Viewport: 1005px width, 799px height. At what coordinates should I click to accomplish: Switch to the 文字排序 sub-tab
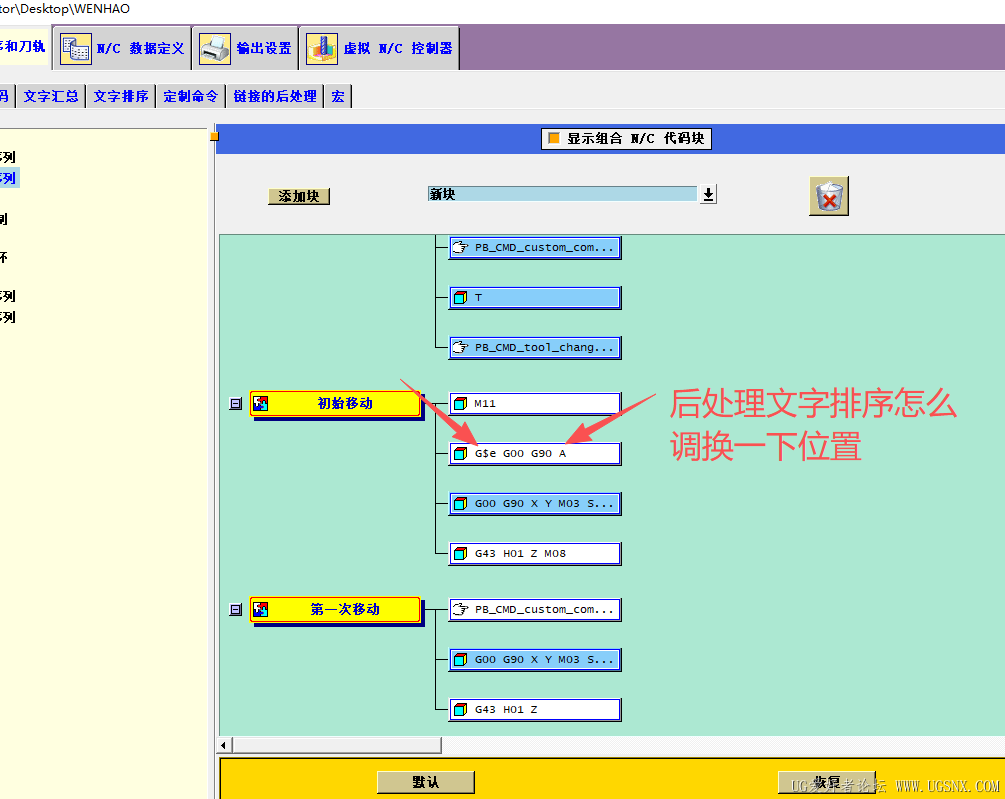pyautogui.click(x=121, y=96)
